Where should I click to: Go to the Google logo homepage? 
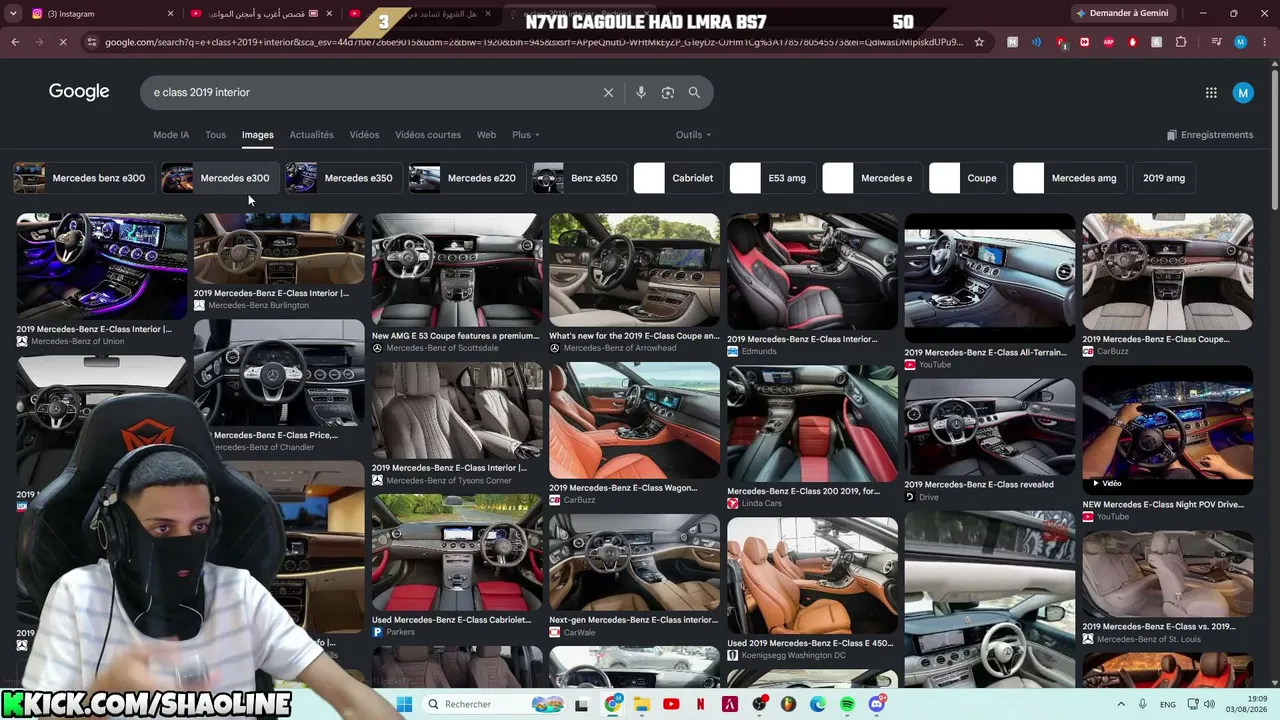(x=79, y=92)
